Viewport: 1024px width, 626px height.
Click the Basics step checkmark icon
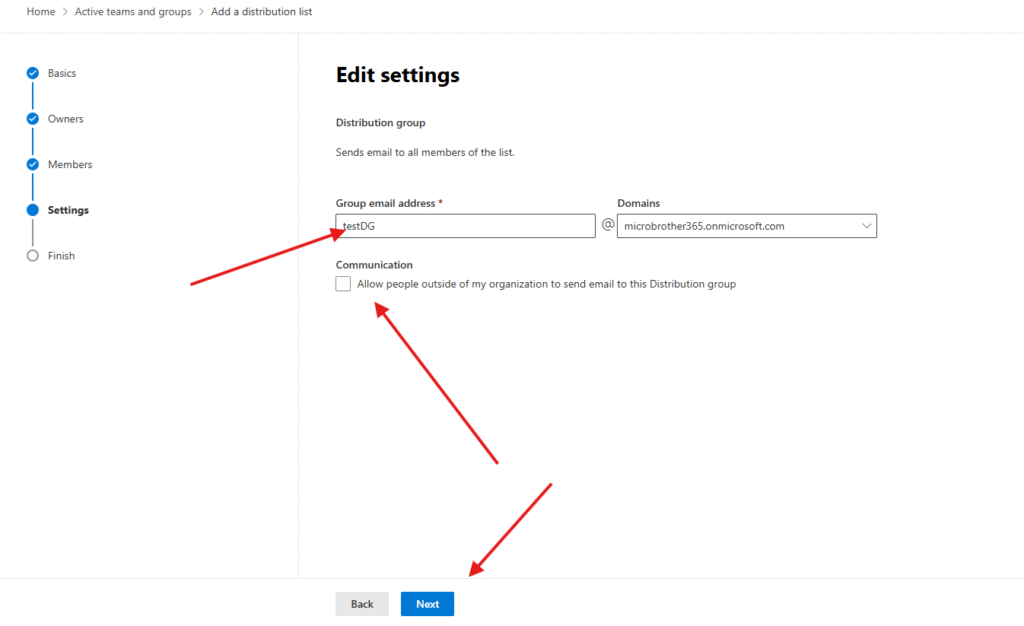click(33, 73)
